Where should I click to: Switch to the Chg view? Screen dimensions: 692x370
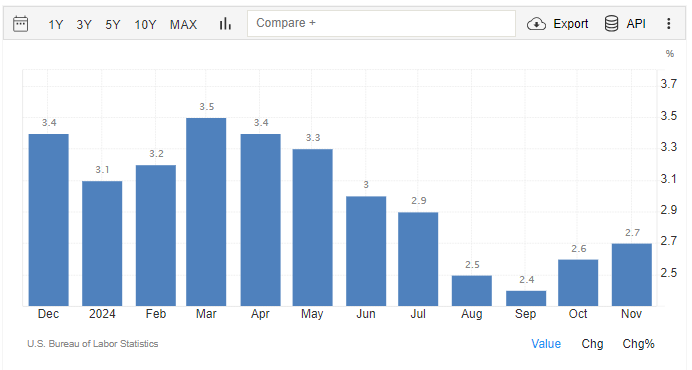tap(592, 344)
